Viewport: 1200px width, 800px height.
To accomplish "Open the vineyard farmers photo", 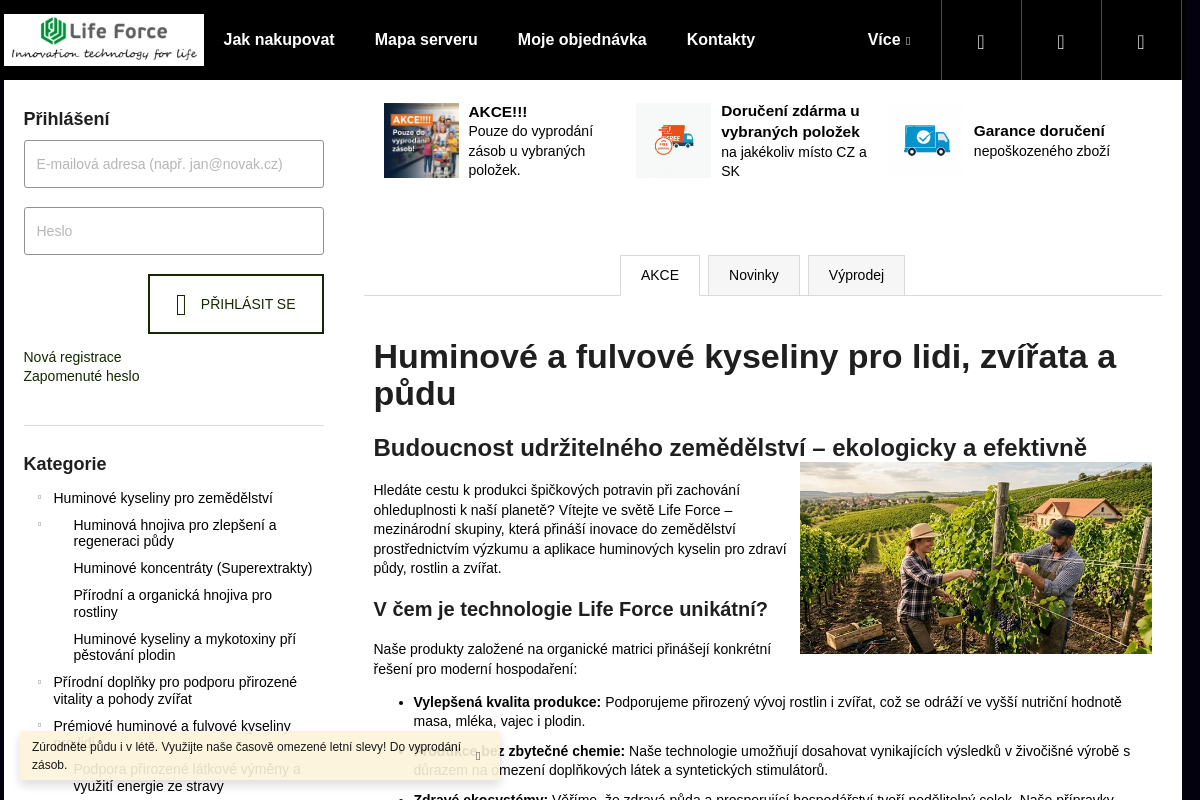I will (x=976, y=558).
